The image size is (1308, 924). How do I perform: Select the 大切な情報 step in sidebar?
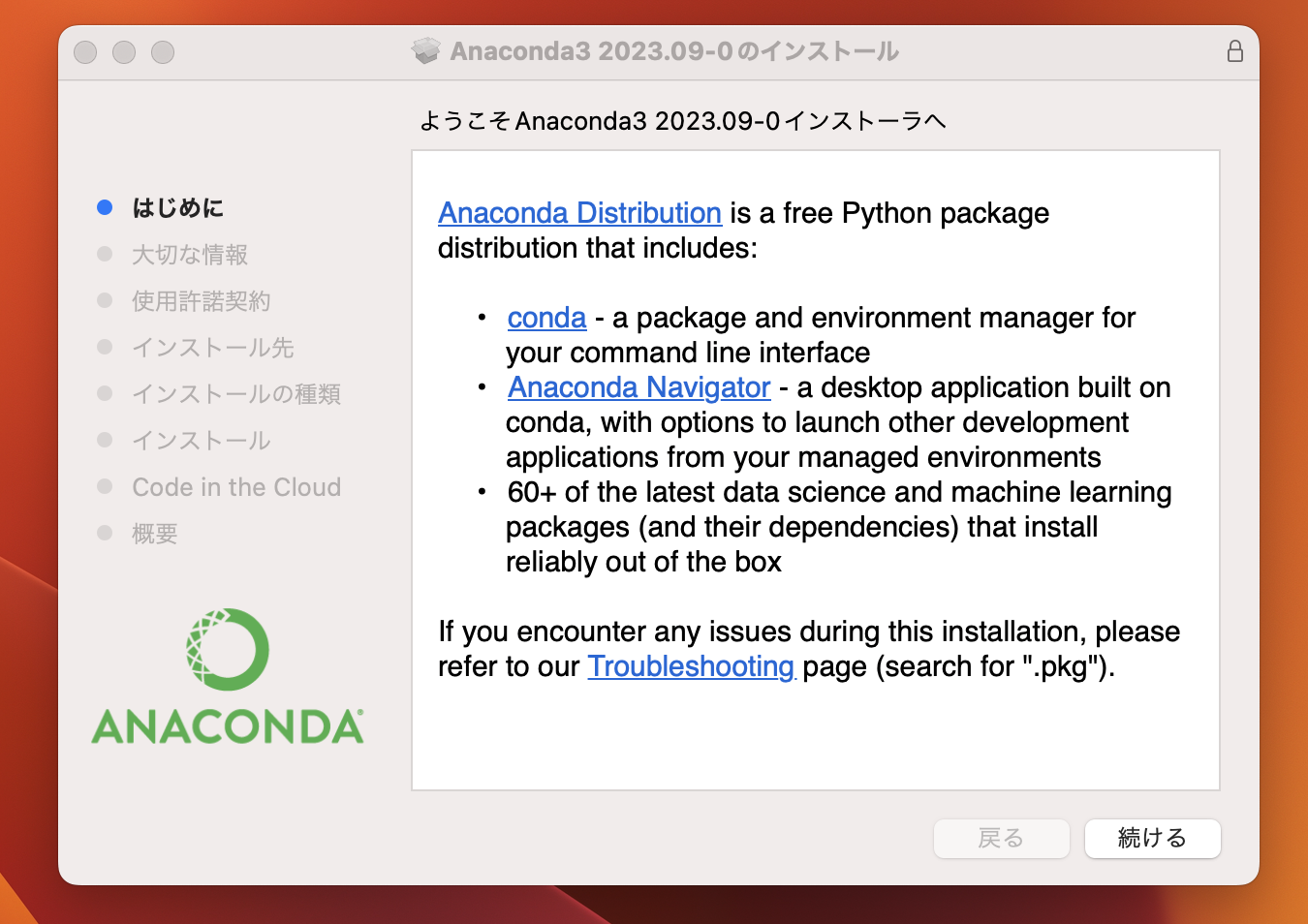(x=189, y=254)
